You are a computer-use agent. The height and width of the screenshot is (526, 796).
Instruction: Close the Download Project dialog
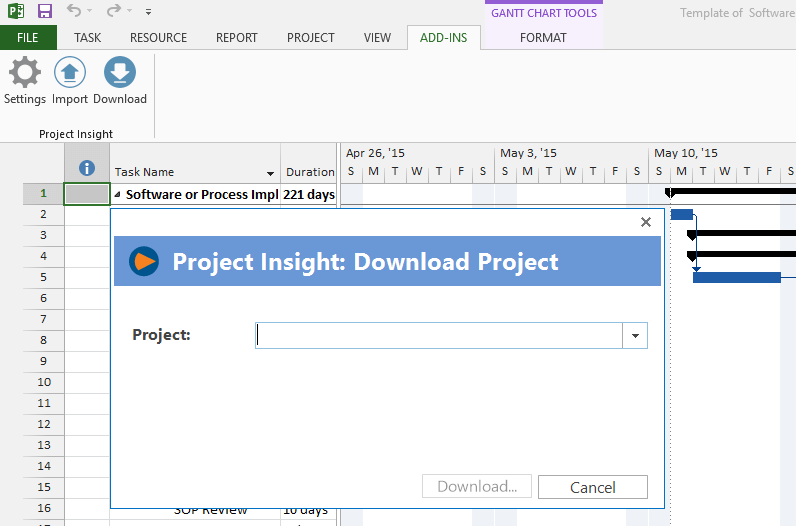pyautogui.click(x=645, y=222)
